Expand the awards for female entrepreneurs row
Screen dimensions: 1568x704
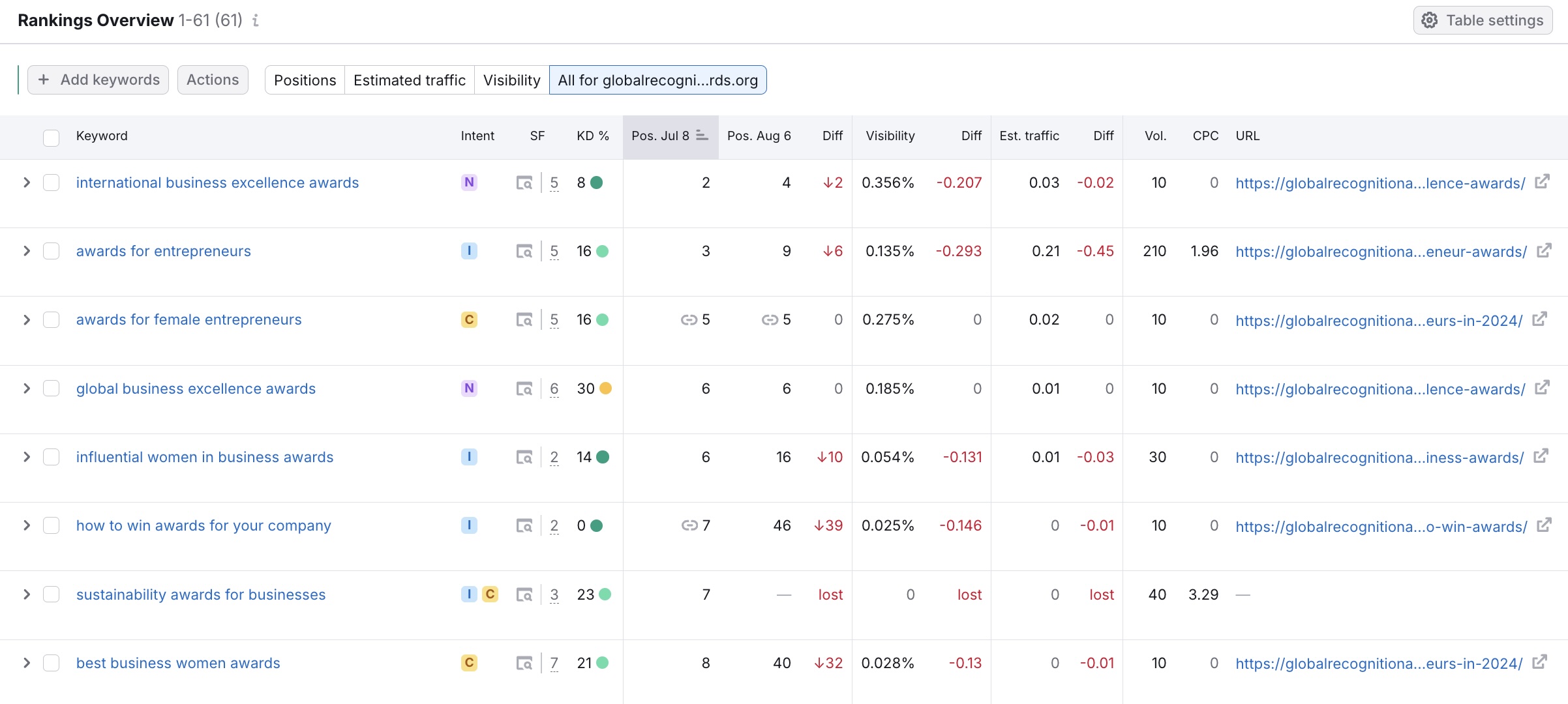click(x=27, y=319)
